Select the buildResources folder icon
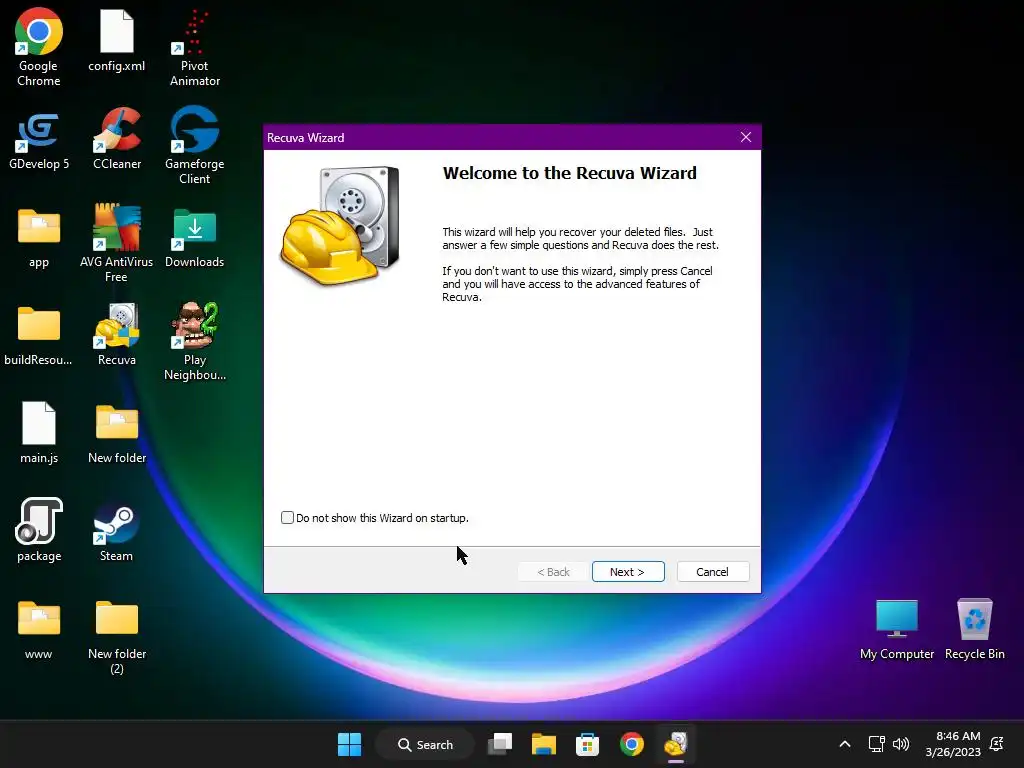 coord(39,336)
